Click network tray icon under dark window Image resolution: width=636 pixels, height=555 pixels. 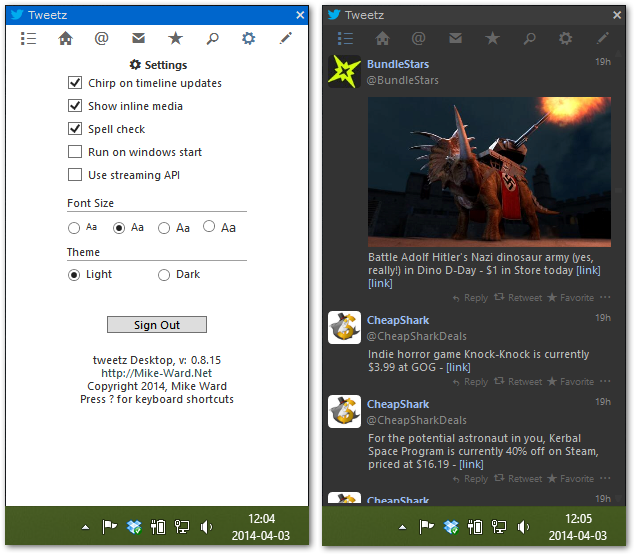click(499, 527)
